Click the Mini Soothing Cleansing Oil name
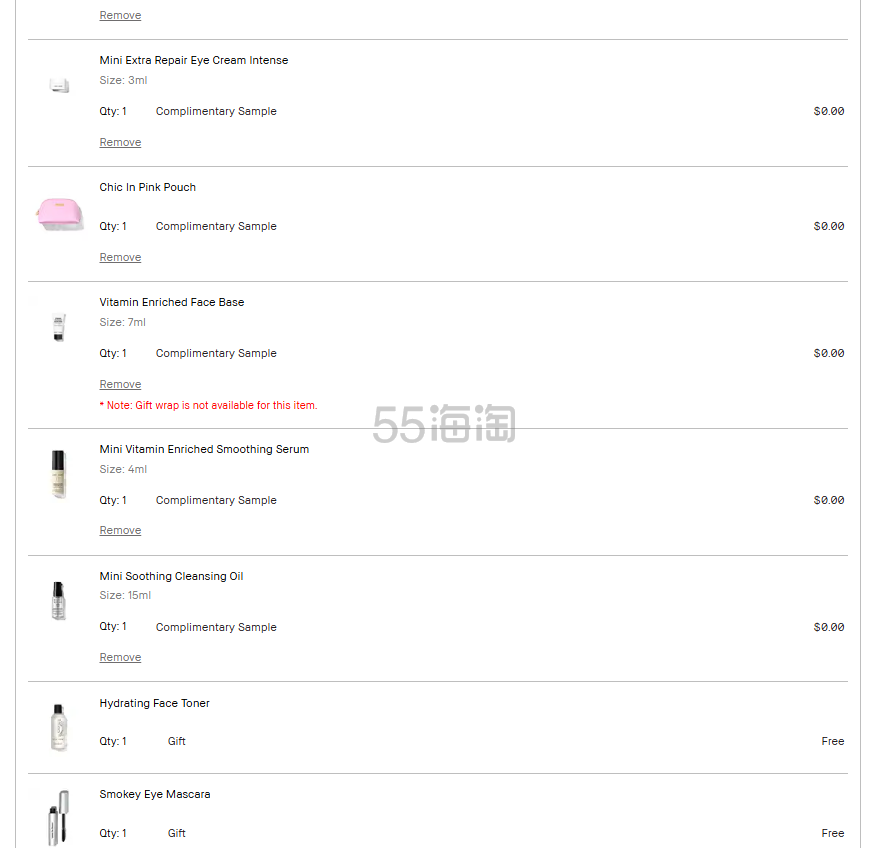Screen dimensions: 888x848 click(171, 577)
